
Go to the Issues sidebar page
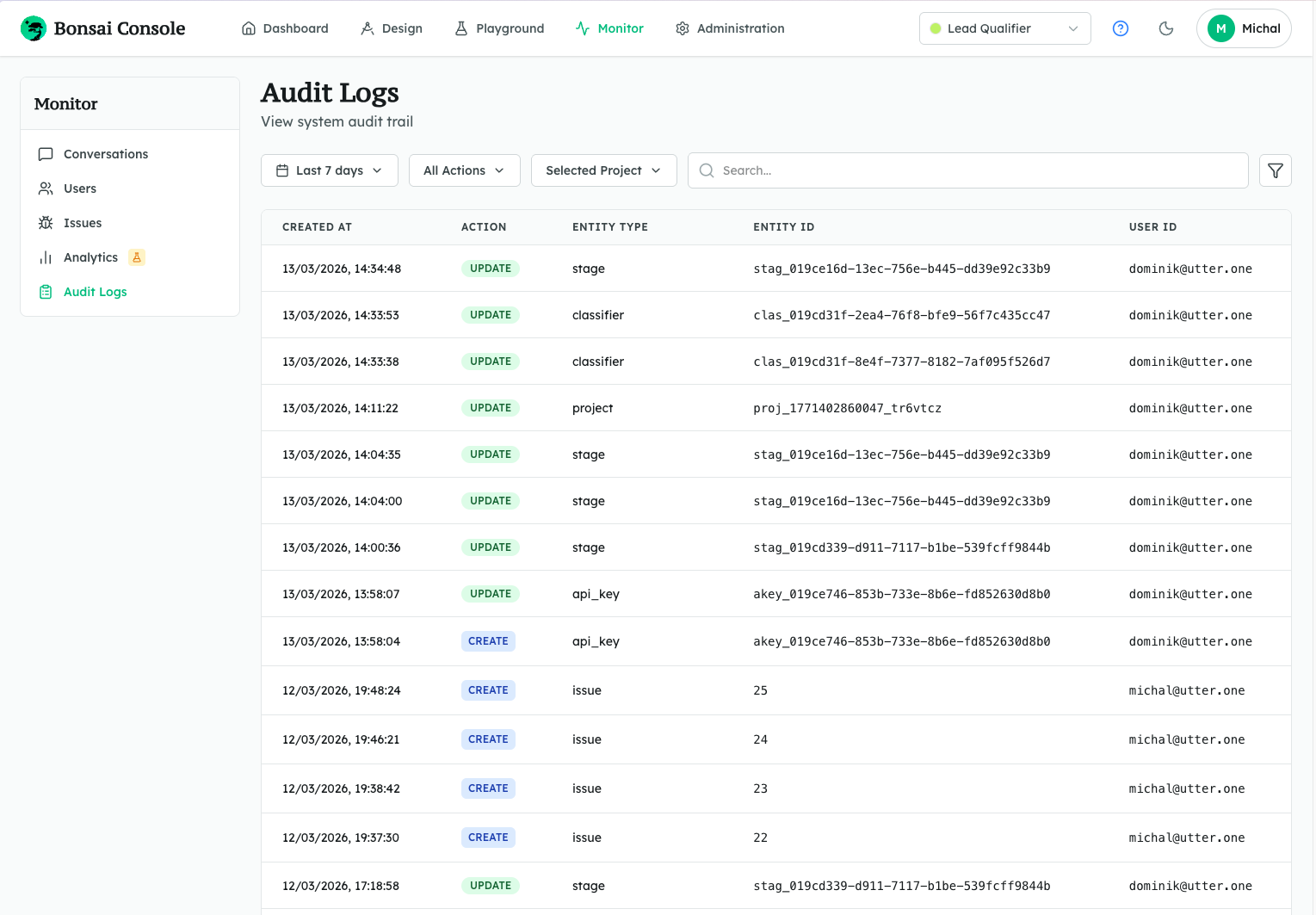[129, 223]
